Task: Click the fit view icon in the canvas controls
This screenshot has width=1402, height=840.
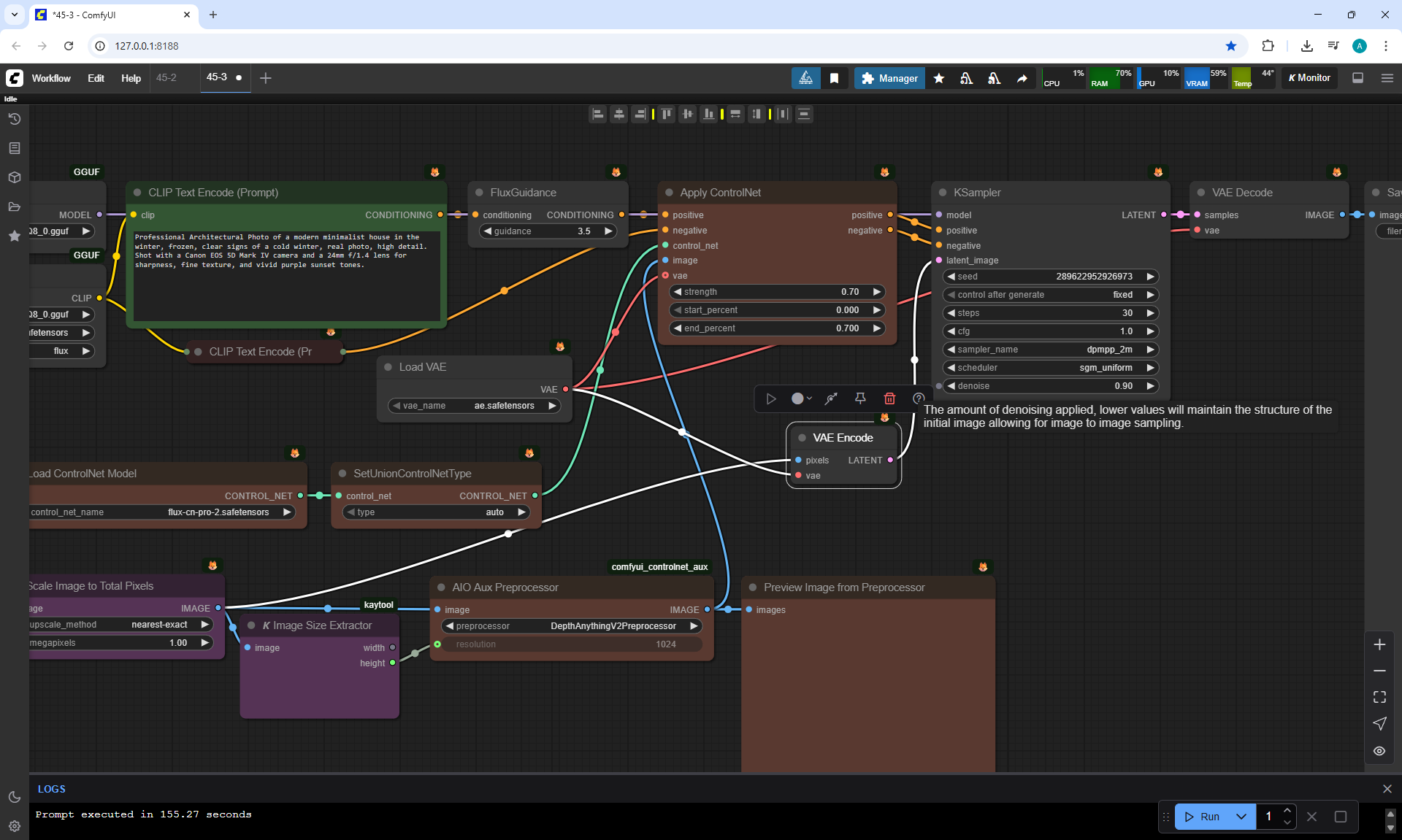Action: coord(1379,697)
